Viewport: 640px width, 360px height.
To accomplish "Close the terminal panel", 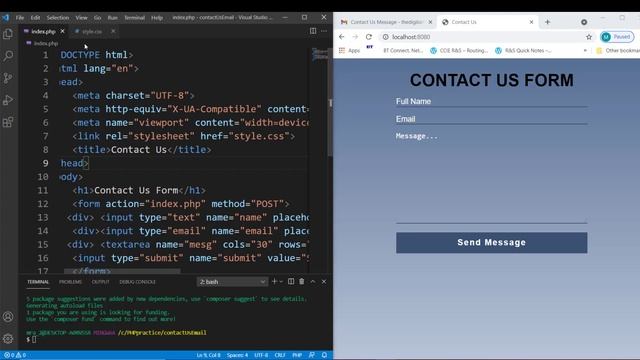I will coord(324,282).
